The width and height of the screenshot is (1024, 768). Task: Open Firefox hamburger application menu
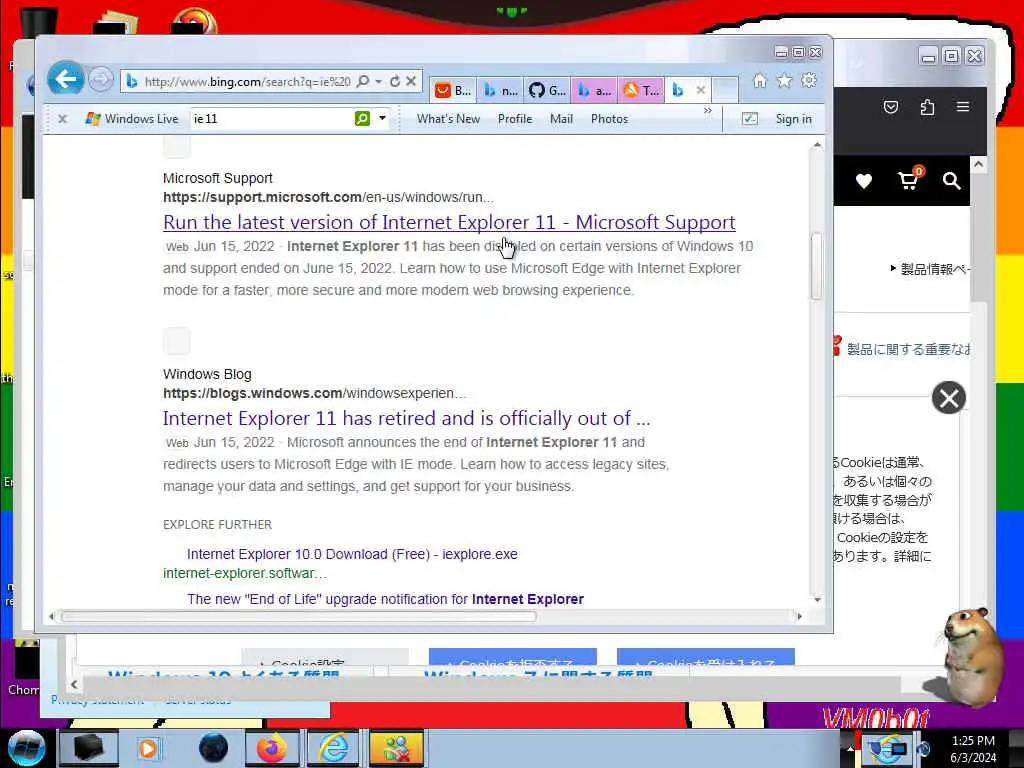pyautogui.click(x=963, y=106)
